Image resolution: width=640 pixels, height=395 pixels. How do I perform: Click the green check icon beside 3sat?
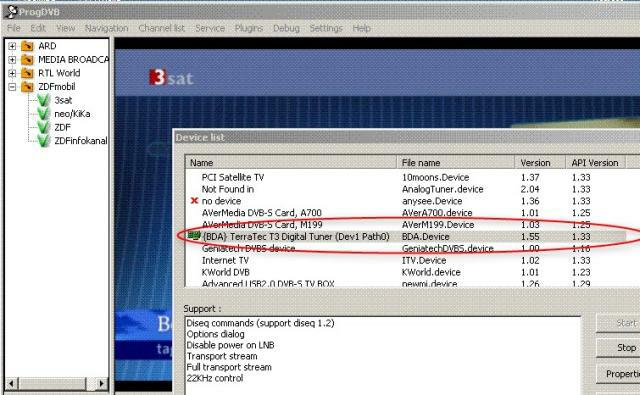(43, 100)
